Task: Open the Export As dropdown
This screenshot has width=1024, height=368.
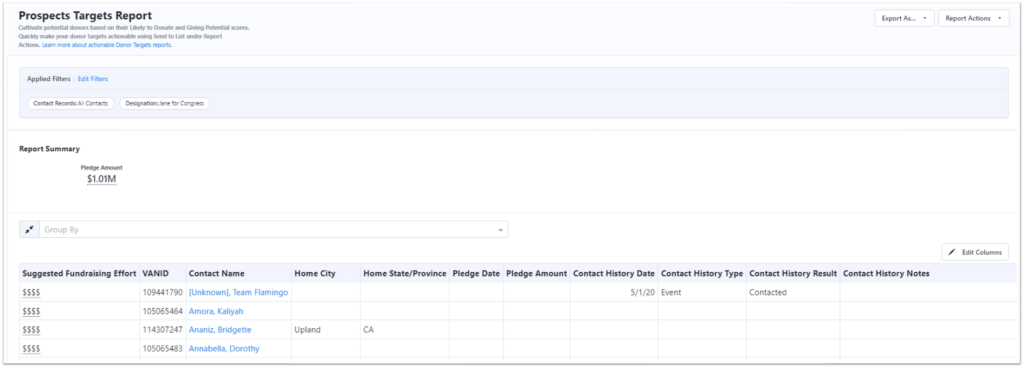Action: point(904,18)
